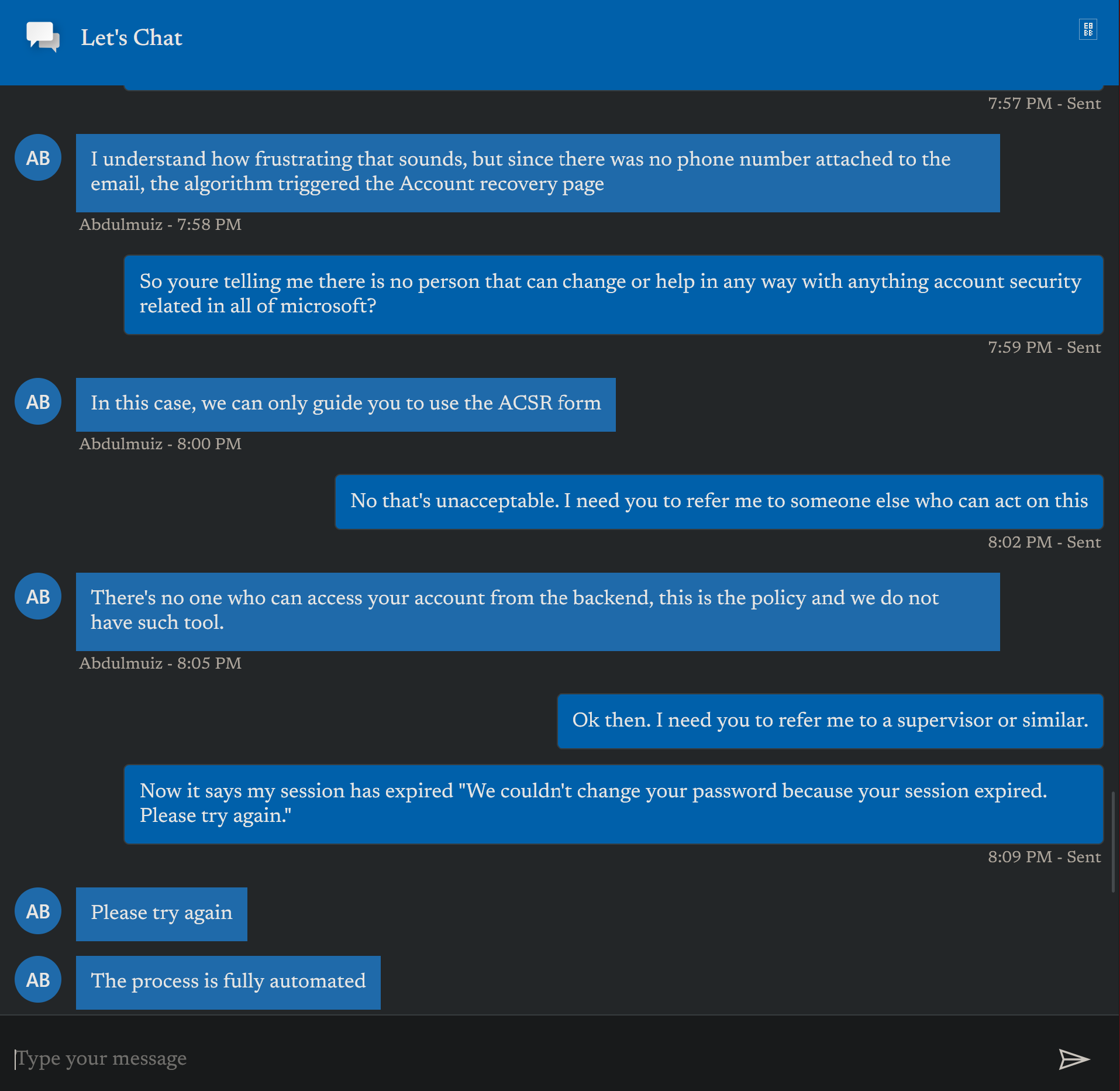The image size is (1120, 1091).
Task: Select the 'refer me to a supervisor' message
Action: coord(830,721)
